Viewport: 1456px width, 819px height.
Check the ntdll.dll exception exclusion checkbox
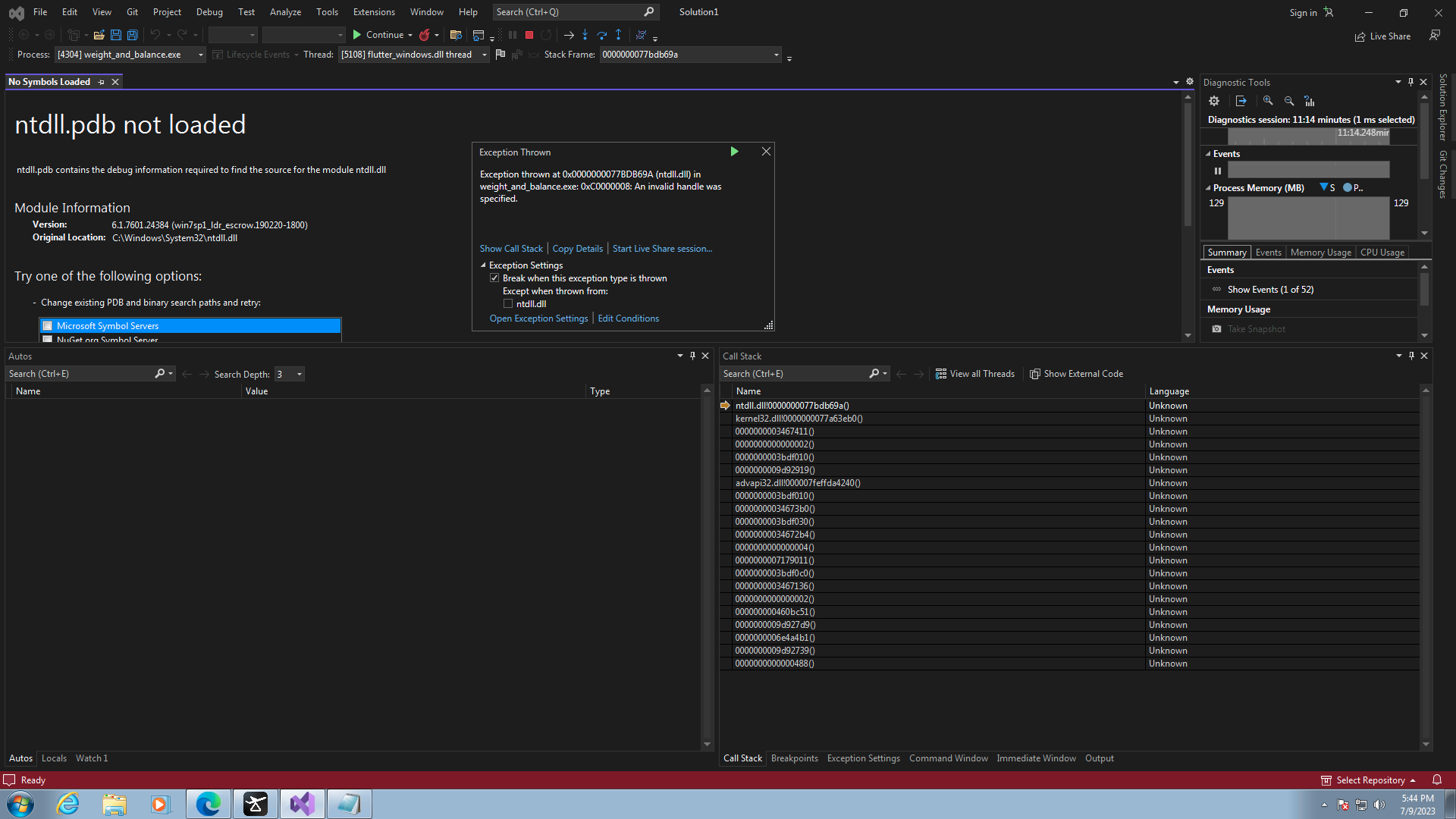click(x=508, y=303)
